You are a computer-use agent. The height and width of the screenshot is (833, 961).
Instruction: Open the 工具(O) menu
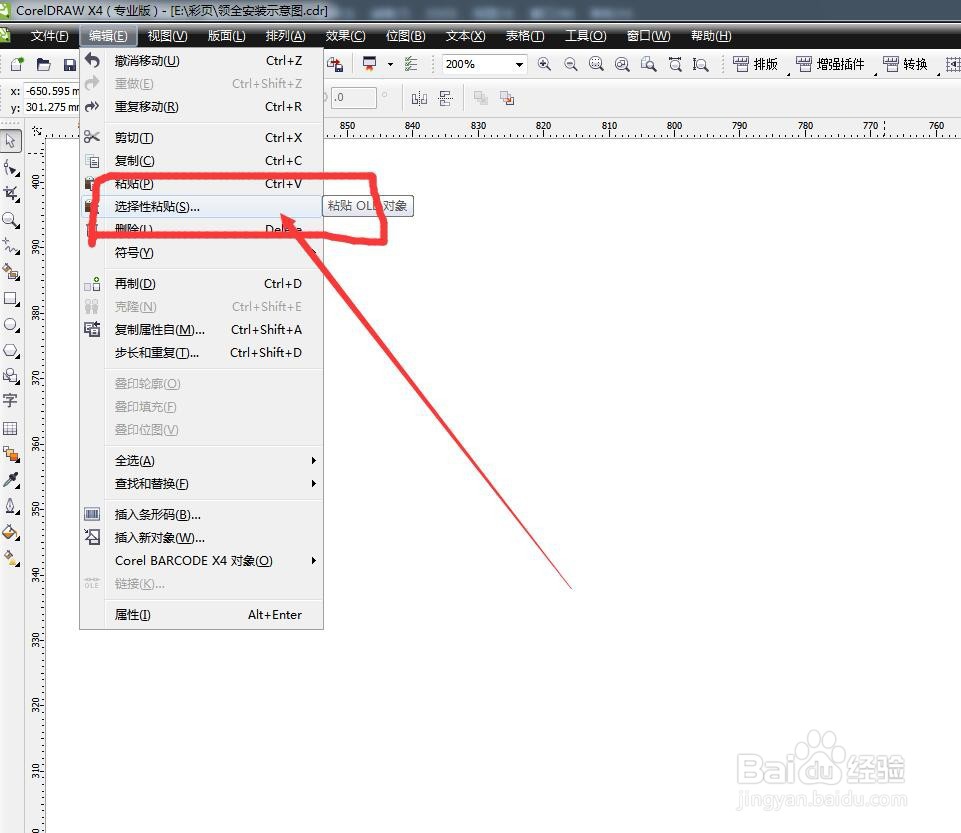coord(585,36)
